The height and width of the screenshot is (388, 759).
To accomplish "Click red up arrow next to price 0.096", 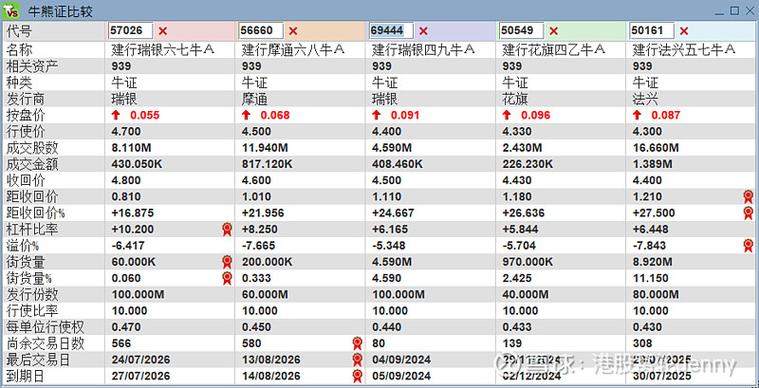I will click(506, 115).
